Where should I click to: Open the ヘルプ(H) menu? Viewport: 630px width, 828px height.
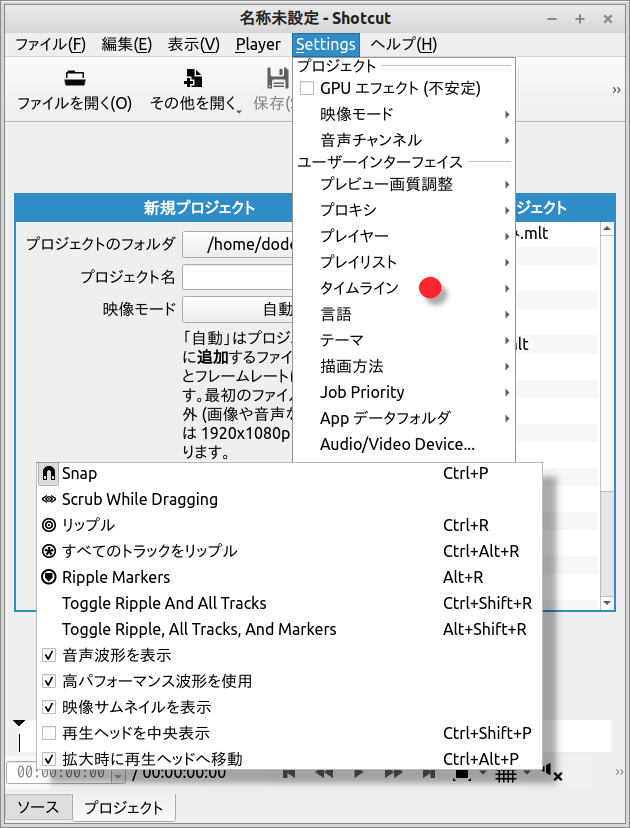(403, 44)
